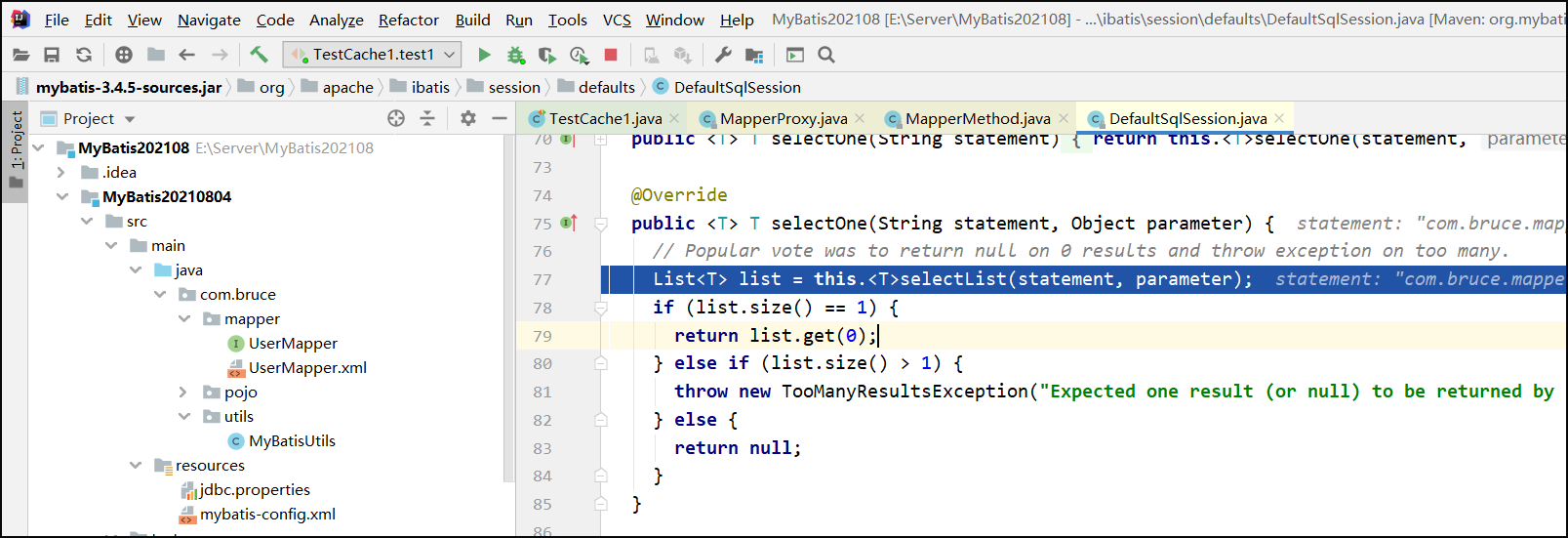Click the DefaultSqlSession breadcrumb
The image size is (1568, 538).
click(727, 87)
